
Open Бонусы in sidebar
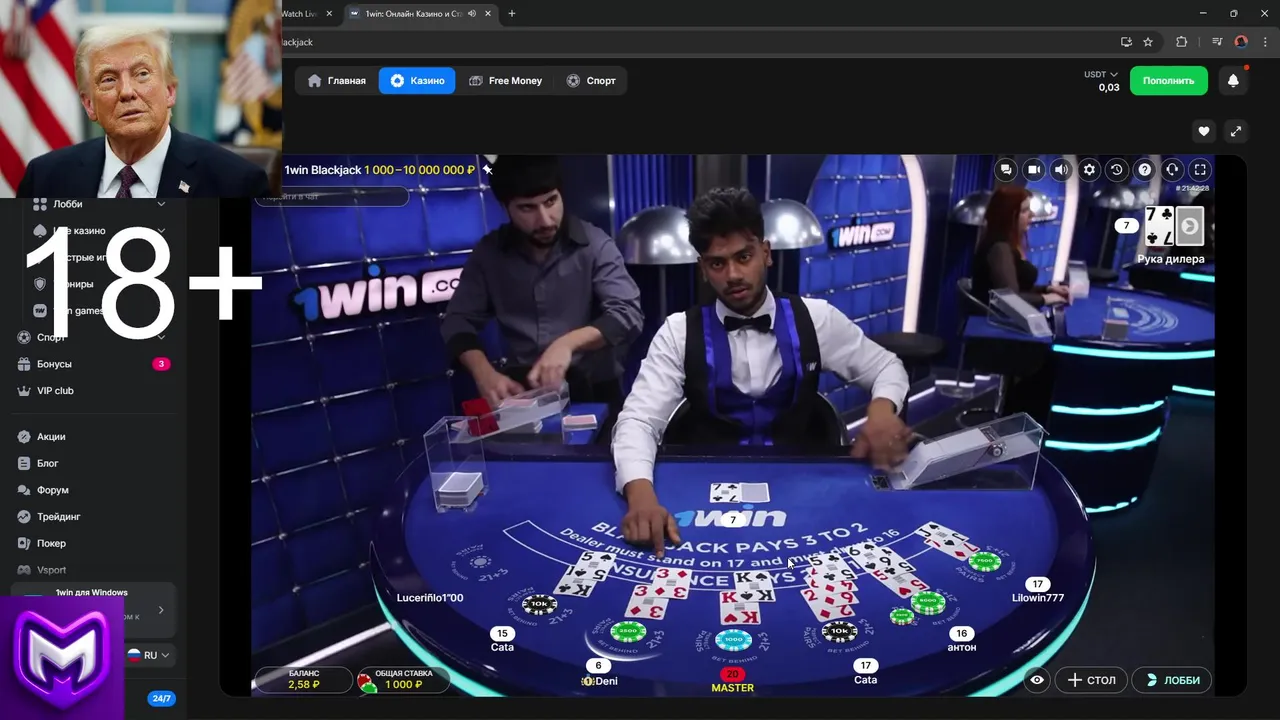pos(54,364)
